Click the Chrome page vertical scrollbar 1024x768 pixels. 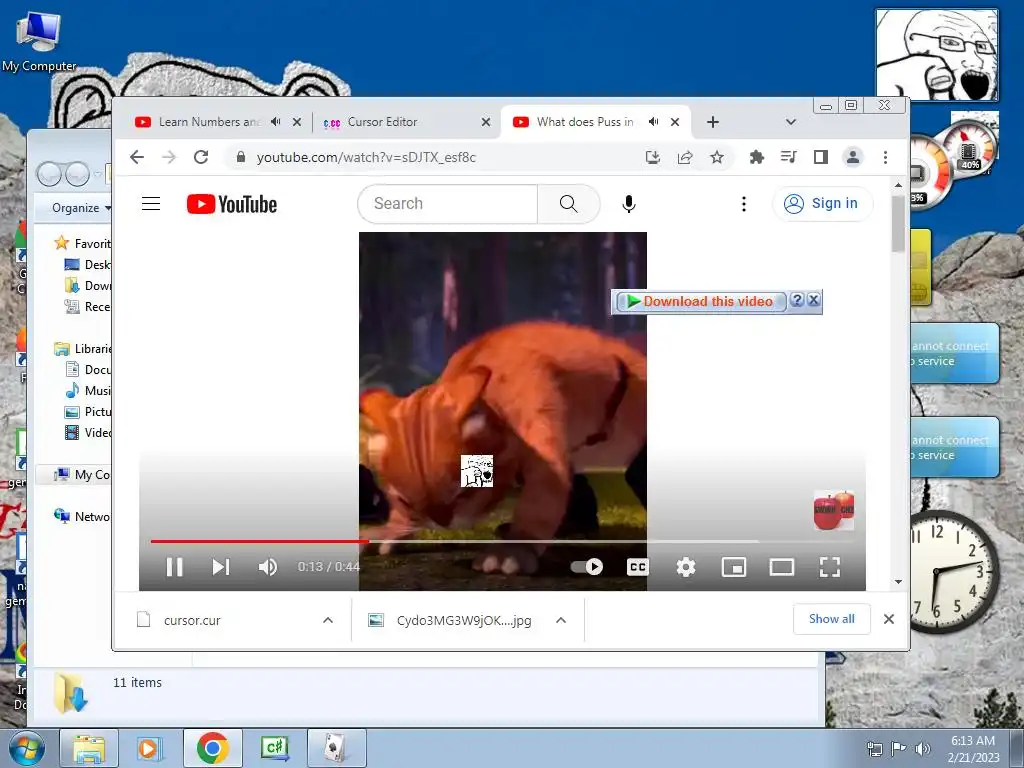tap(899, 224)
